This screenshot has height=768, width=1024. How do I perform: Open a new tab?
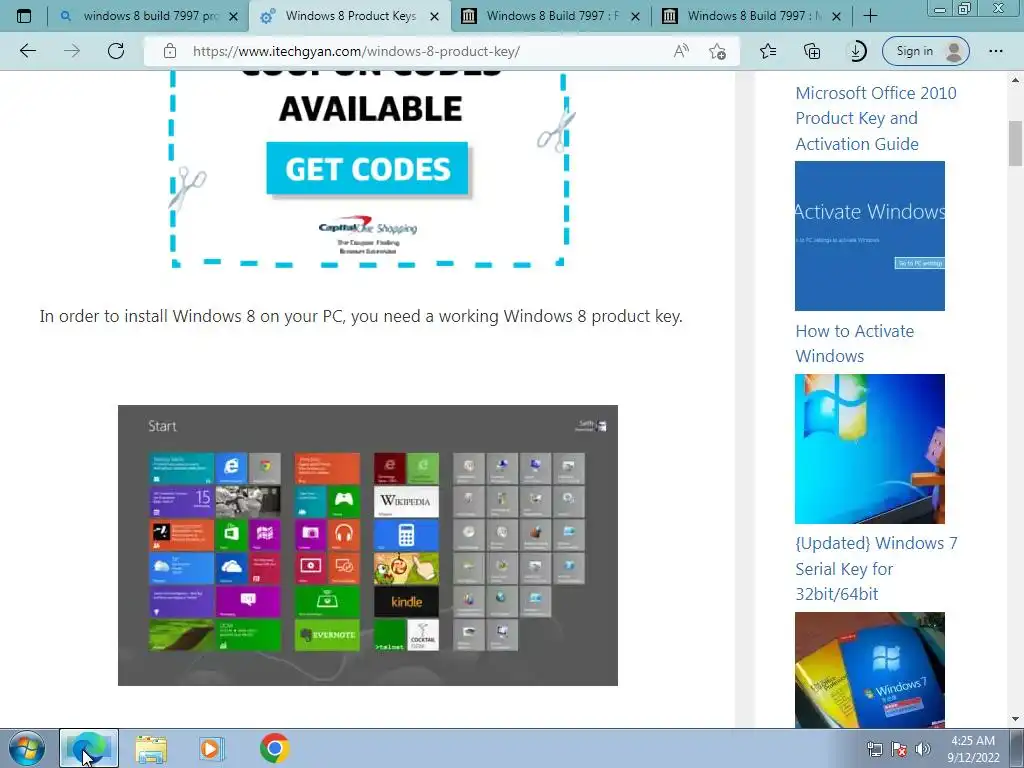pos(871,16)
